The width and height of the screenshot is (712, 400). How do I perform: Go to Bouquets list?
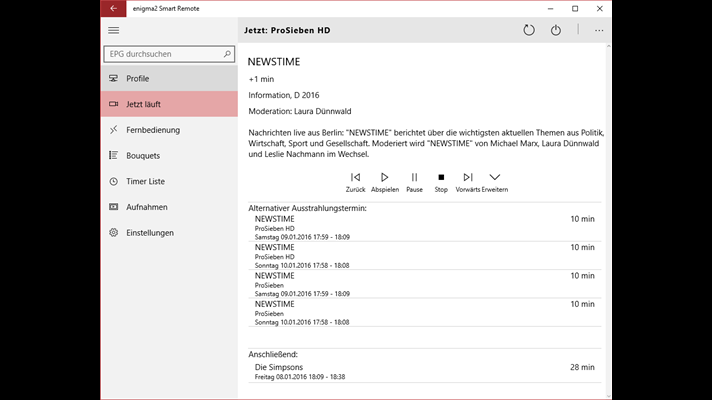click(x=169, y=156)
